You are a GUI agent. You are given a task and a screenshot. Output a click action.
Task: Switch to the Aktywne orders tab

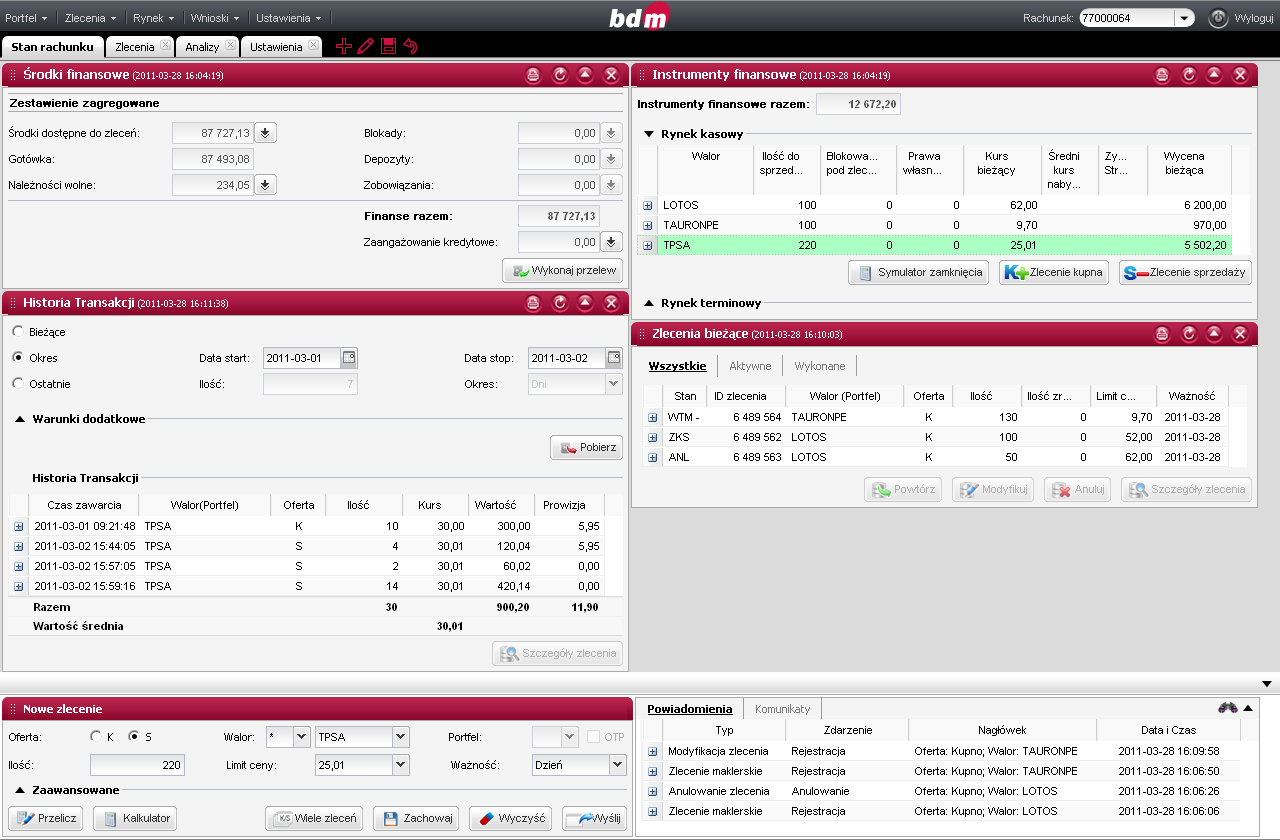[x=750, y=366]
